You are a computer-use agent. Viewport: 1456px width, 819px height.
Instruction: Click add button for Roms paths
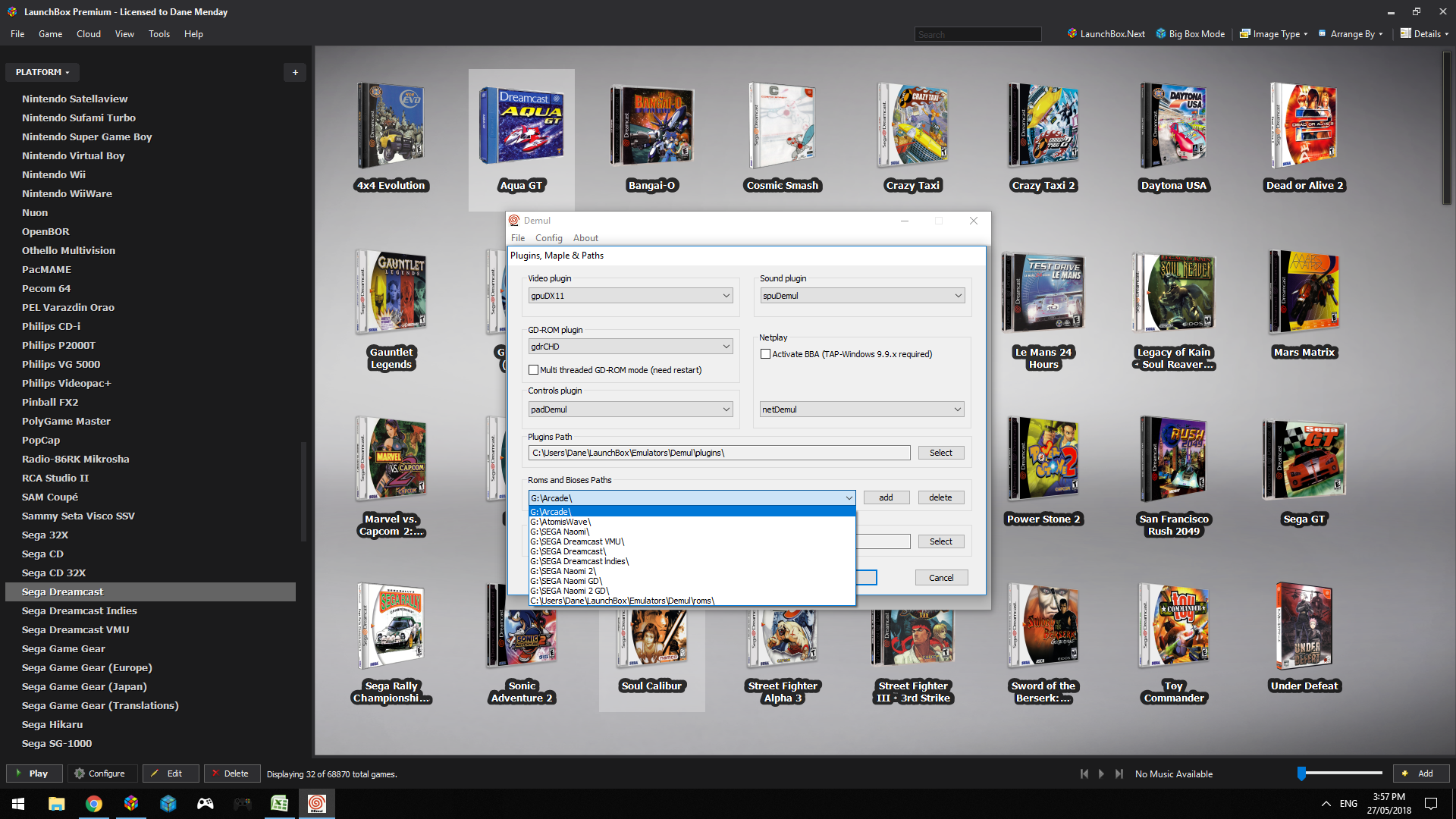click(x=886, y=497)
